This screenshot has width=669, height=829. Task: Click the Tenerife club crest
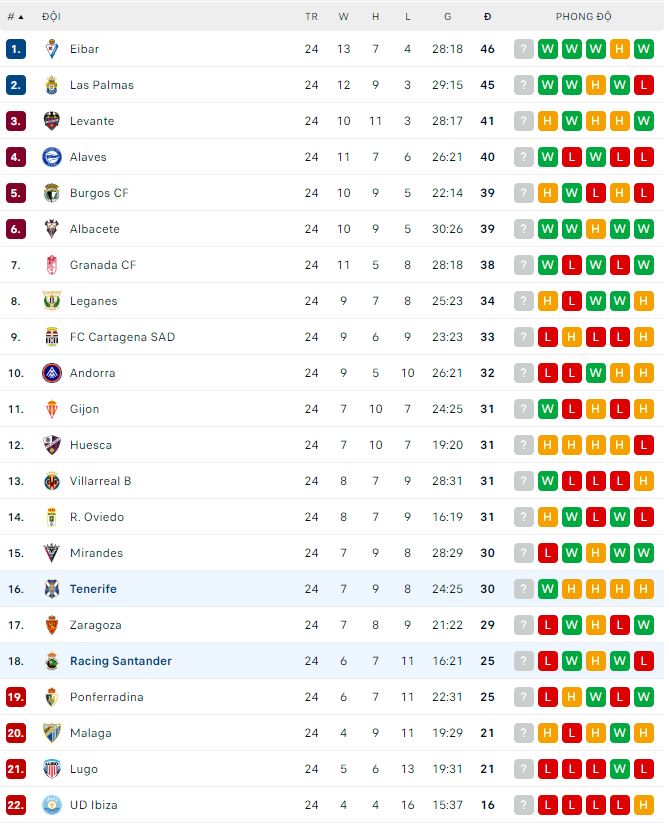(x=52, y=589)
